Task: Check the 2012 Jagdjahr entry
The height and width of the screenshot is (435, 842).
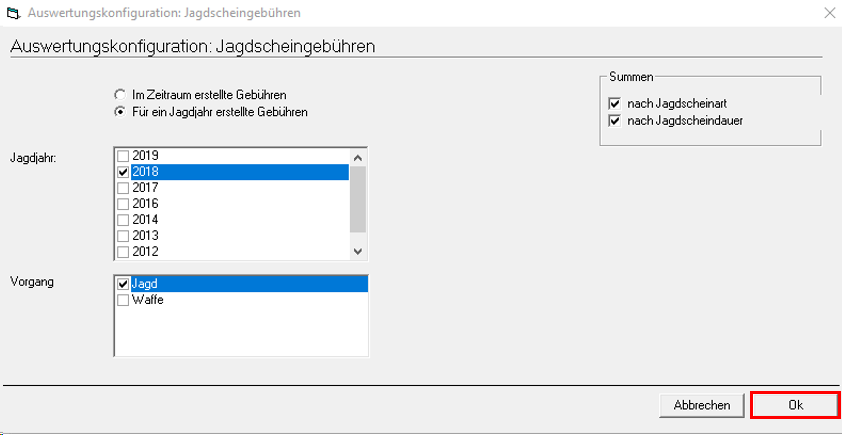Action: (123, 252)
